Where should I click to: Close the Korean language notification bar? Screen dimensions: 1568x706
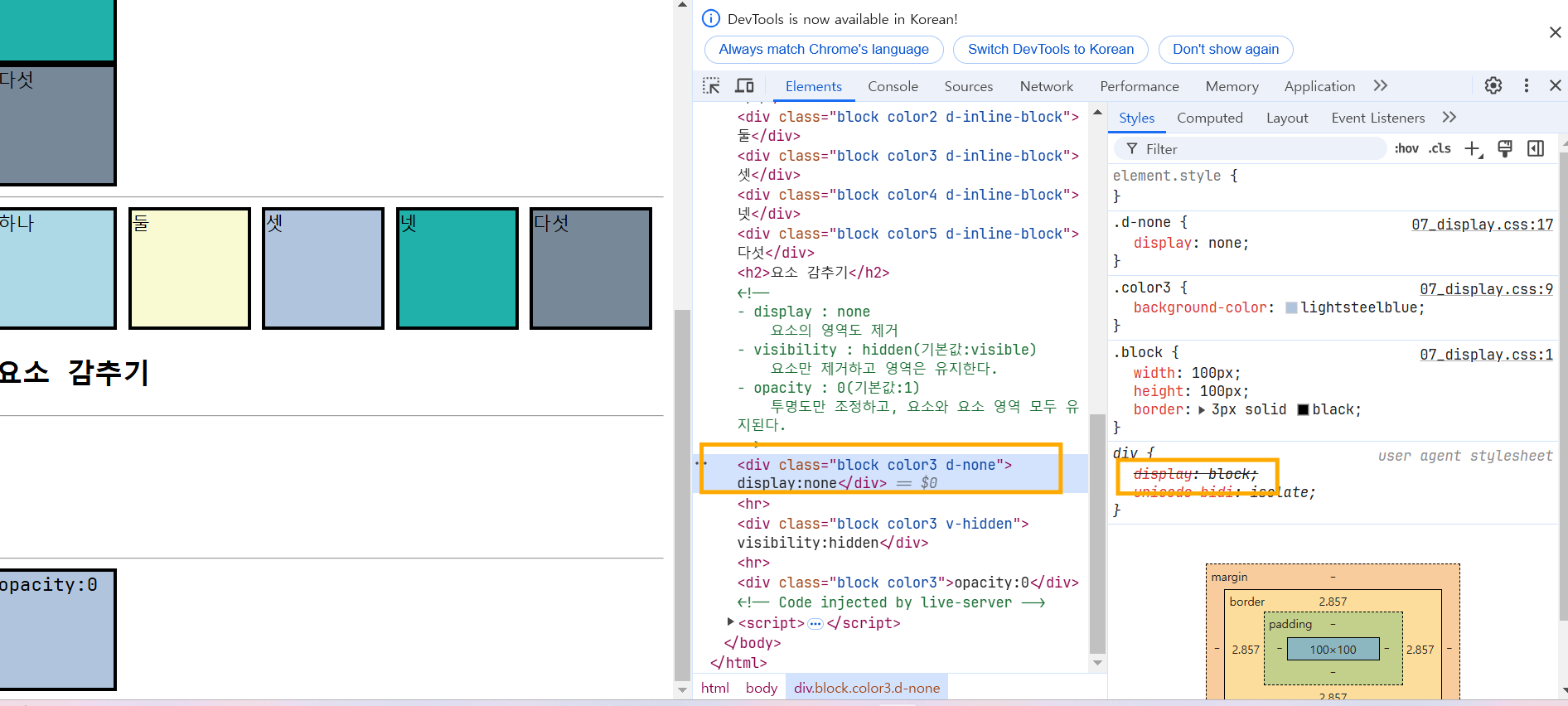tap(1555, 32)
